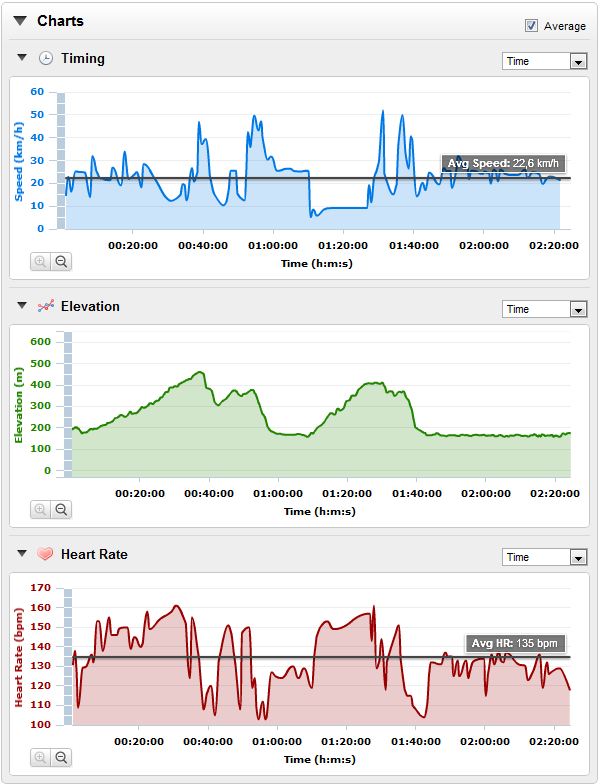
Task: Click the Elevation graph icon
Action: pos(46,307)
